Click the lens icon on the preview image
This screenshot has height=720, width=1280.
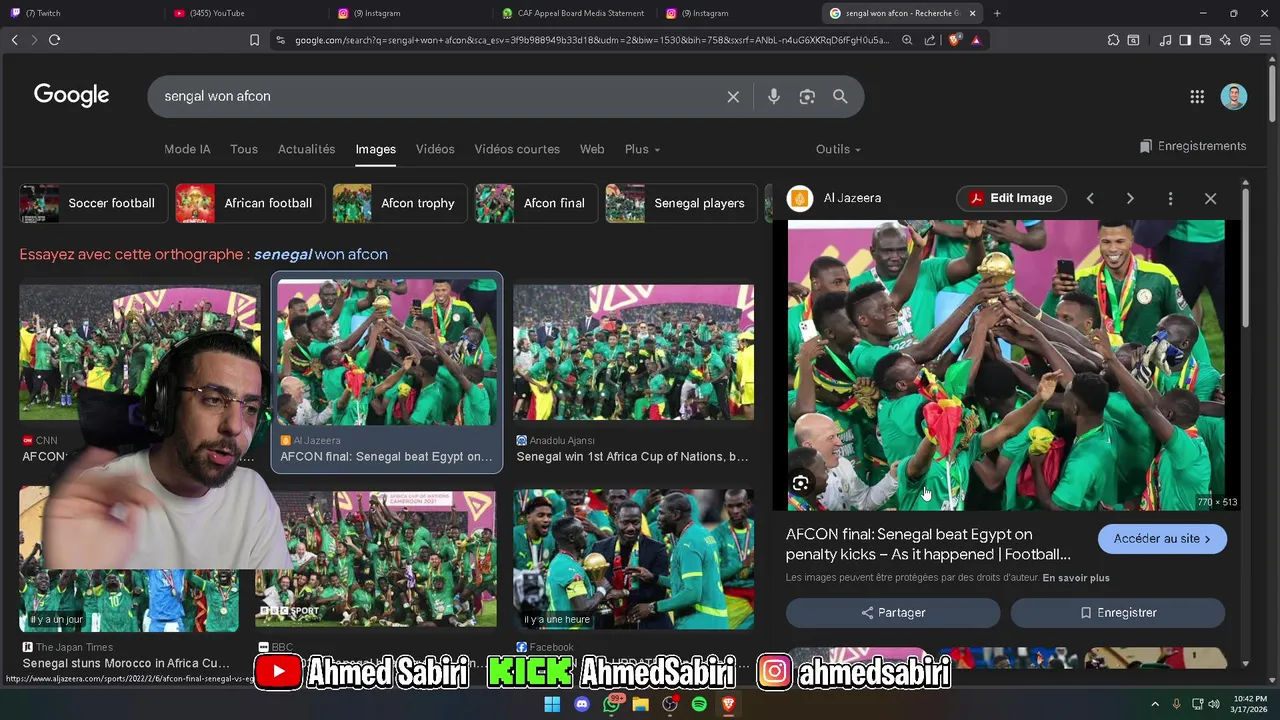point(801,484)
